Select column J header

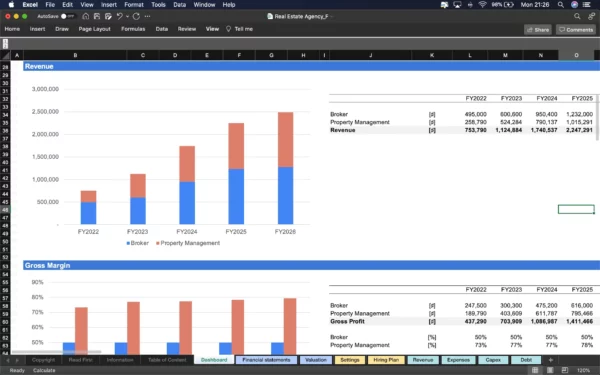pos(370,55)
